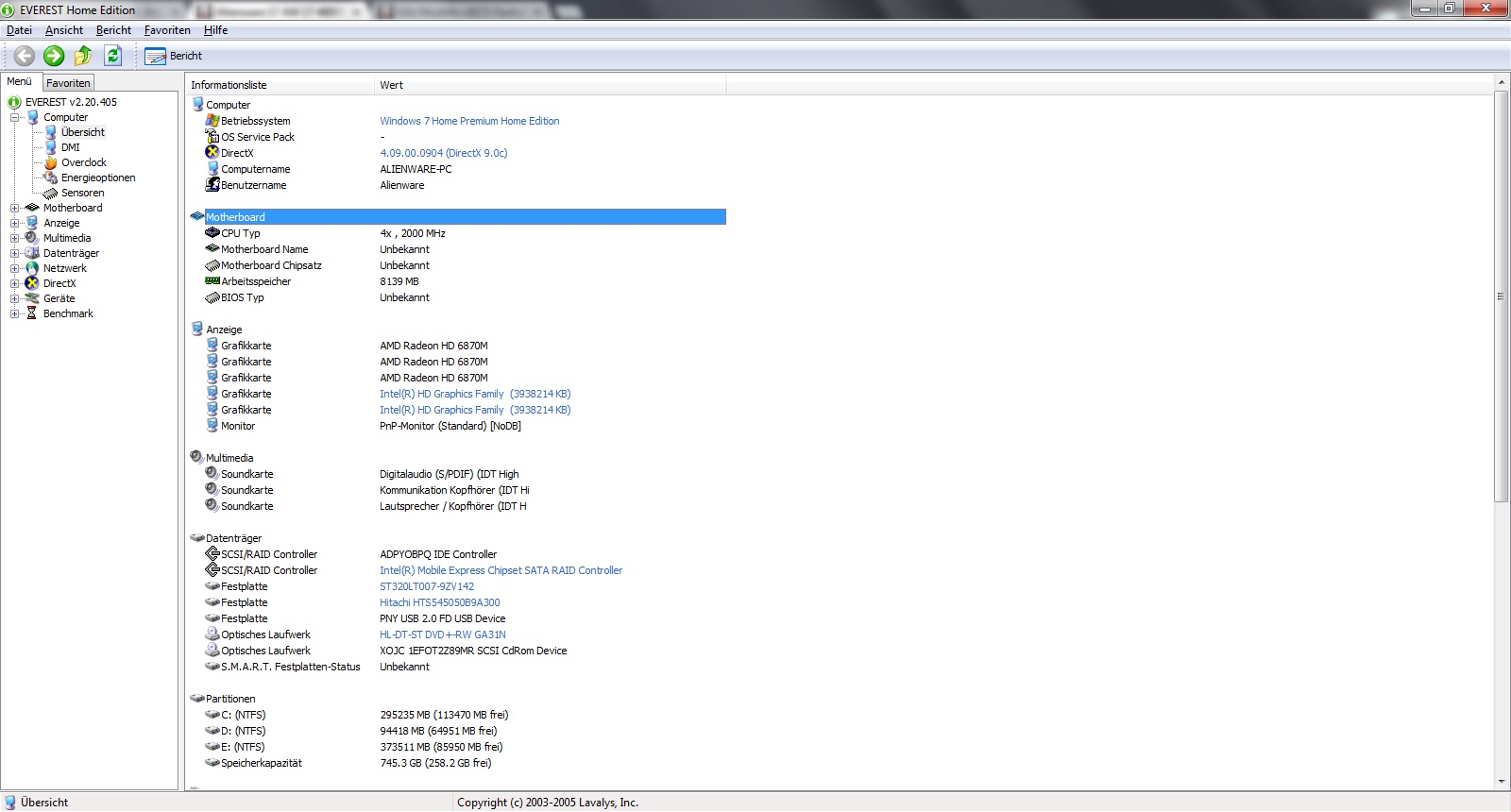Select the EVEREST v2.20.405 root node

(x=71, y=102)
